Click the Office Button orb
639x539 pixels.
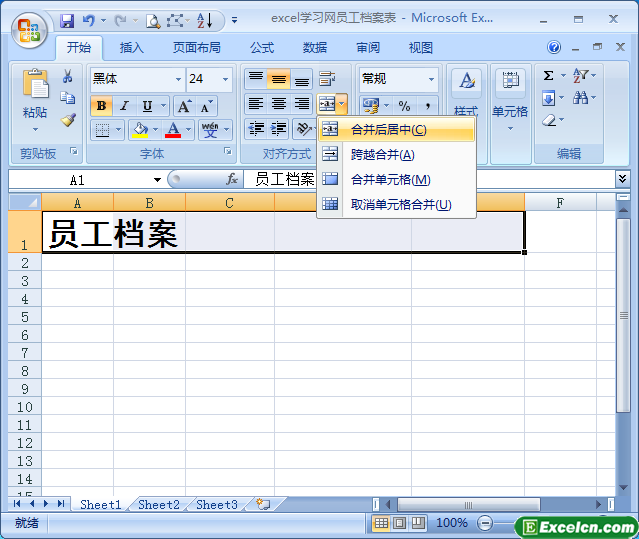point(29,31)
